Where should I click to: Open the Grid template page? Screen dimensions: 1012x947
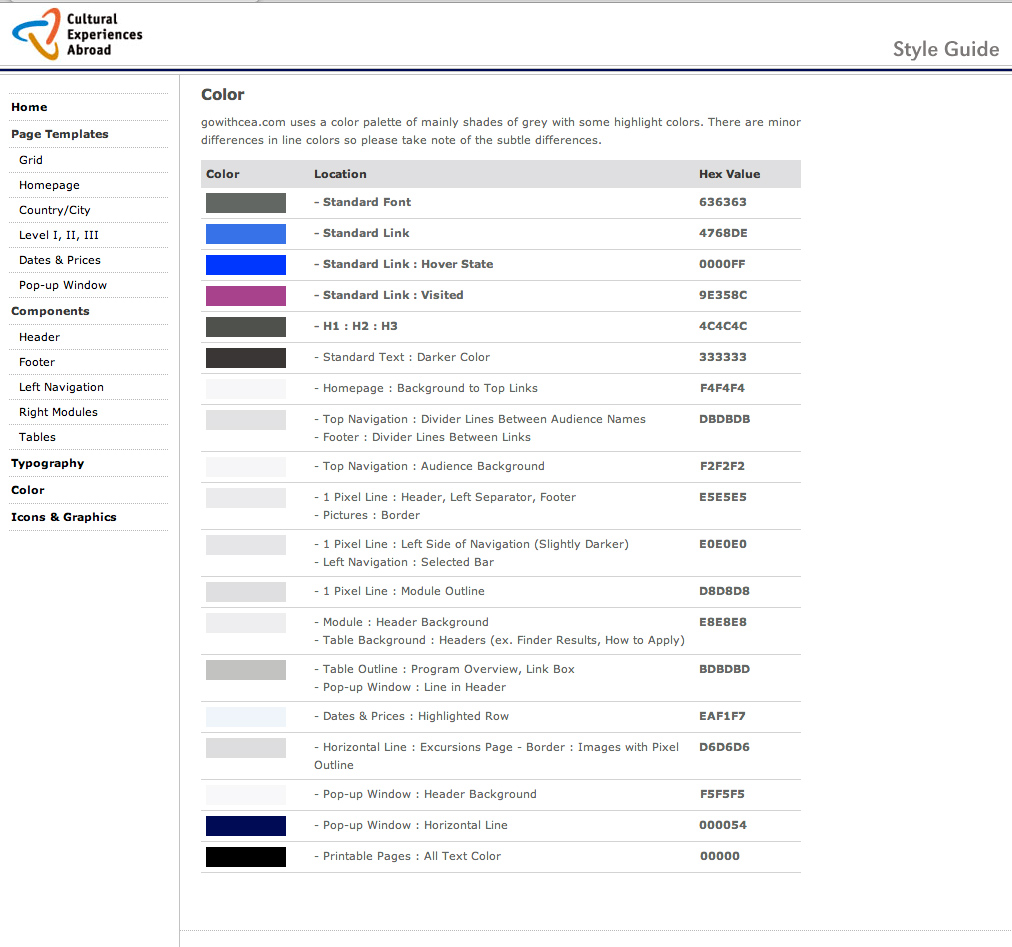(x=31, y=160)
